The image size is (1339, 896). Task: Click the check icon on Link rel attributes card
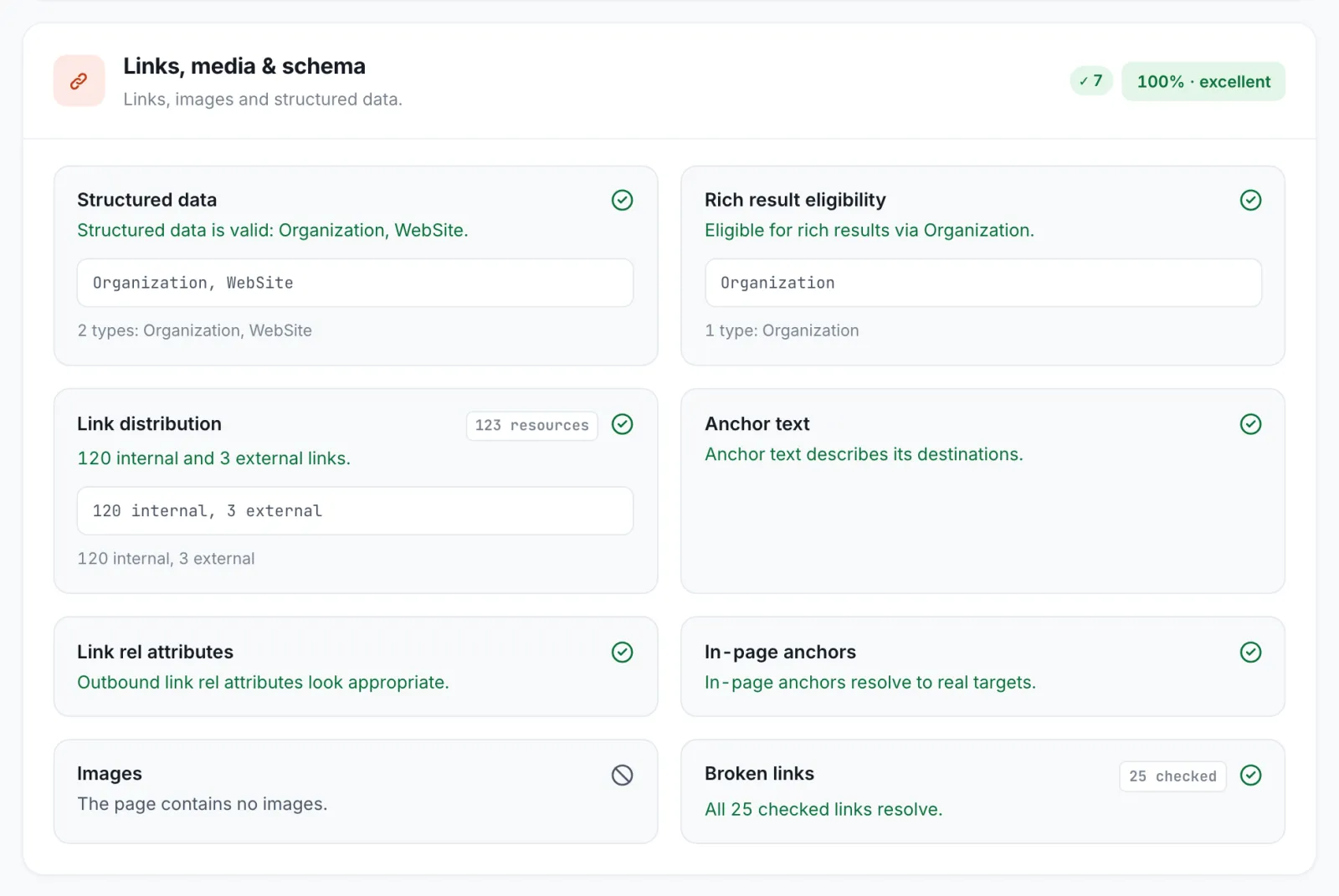pos(622,653)
